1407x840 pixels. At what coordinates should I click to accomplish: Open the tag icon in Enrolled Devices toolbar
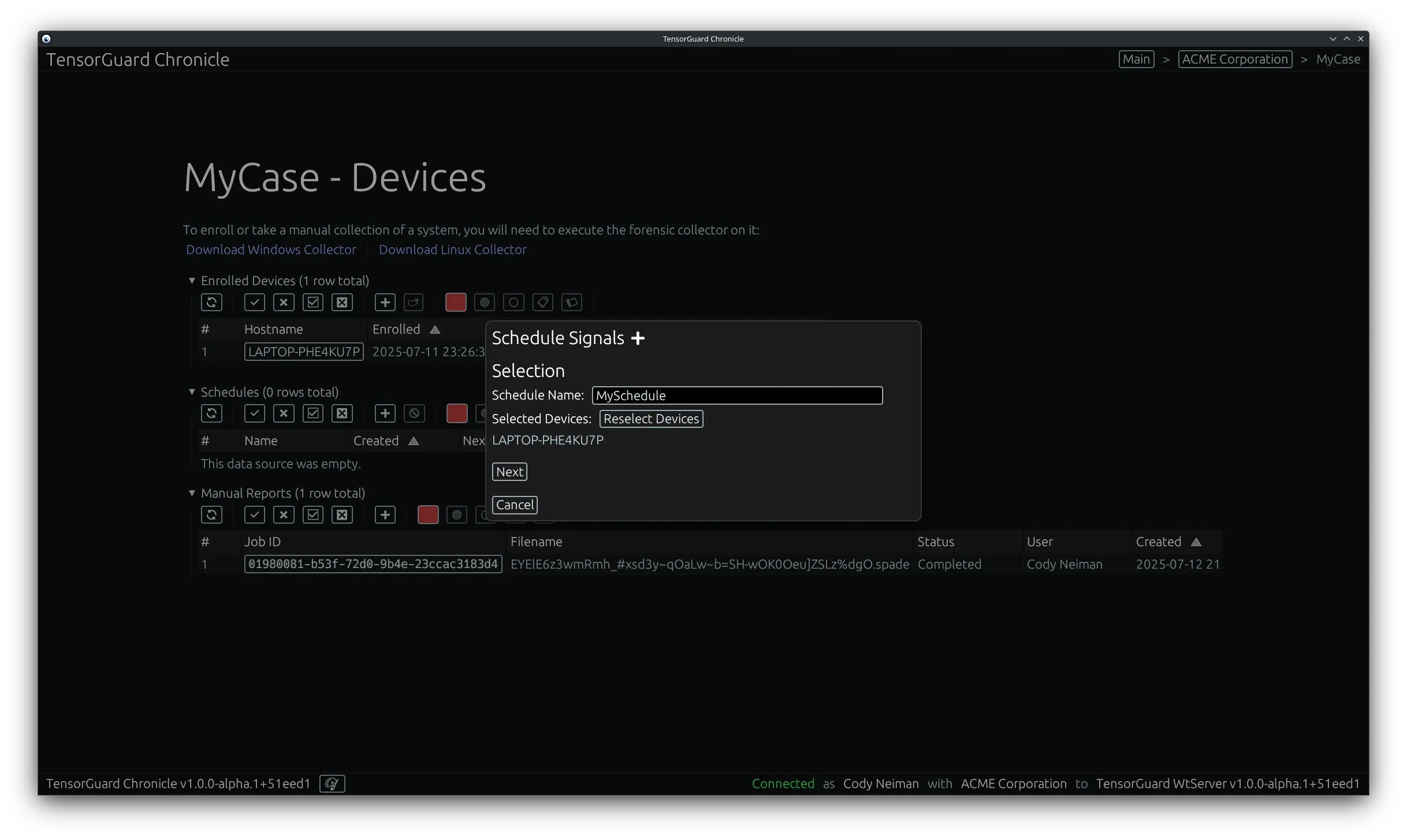point(542,302)
